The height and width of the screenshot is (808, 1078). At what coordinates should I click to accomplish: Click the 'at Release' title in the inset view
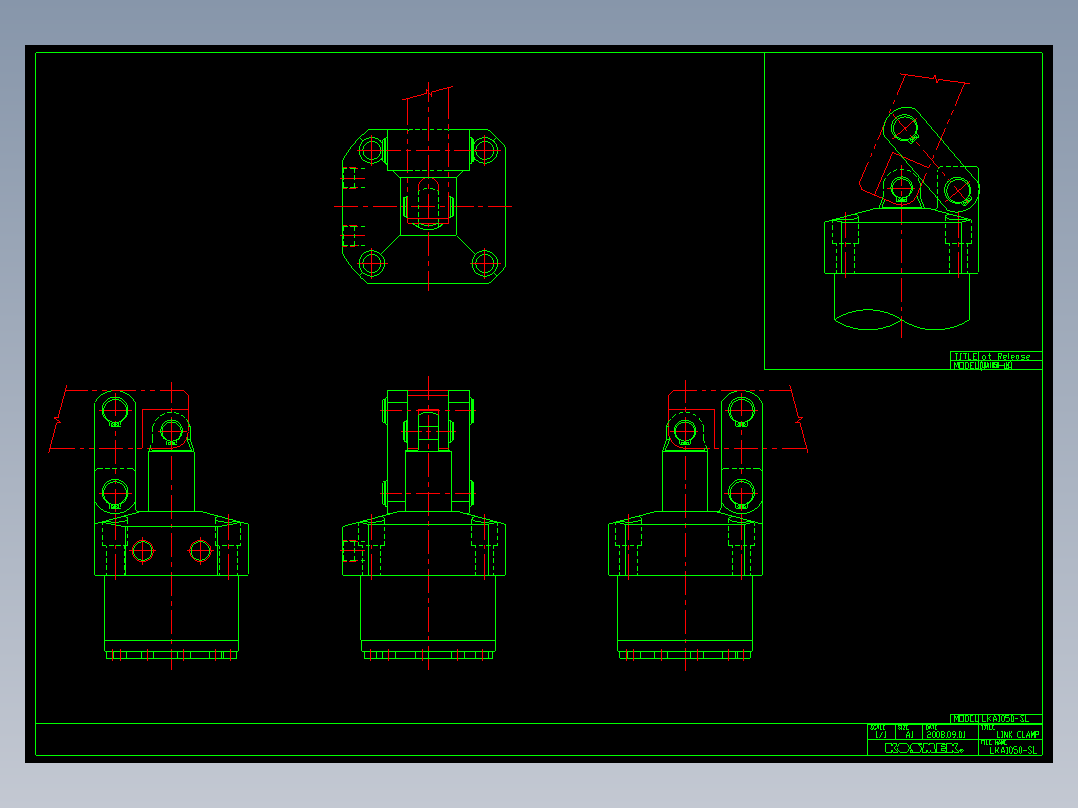1005,356
